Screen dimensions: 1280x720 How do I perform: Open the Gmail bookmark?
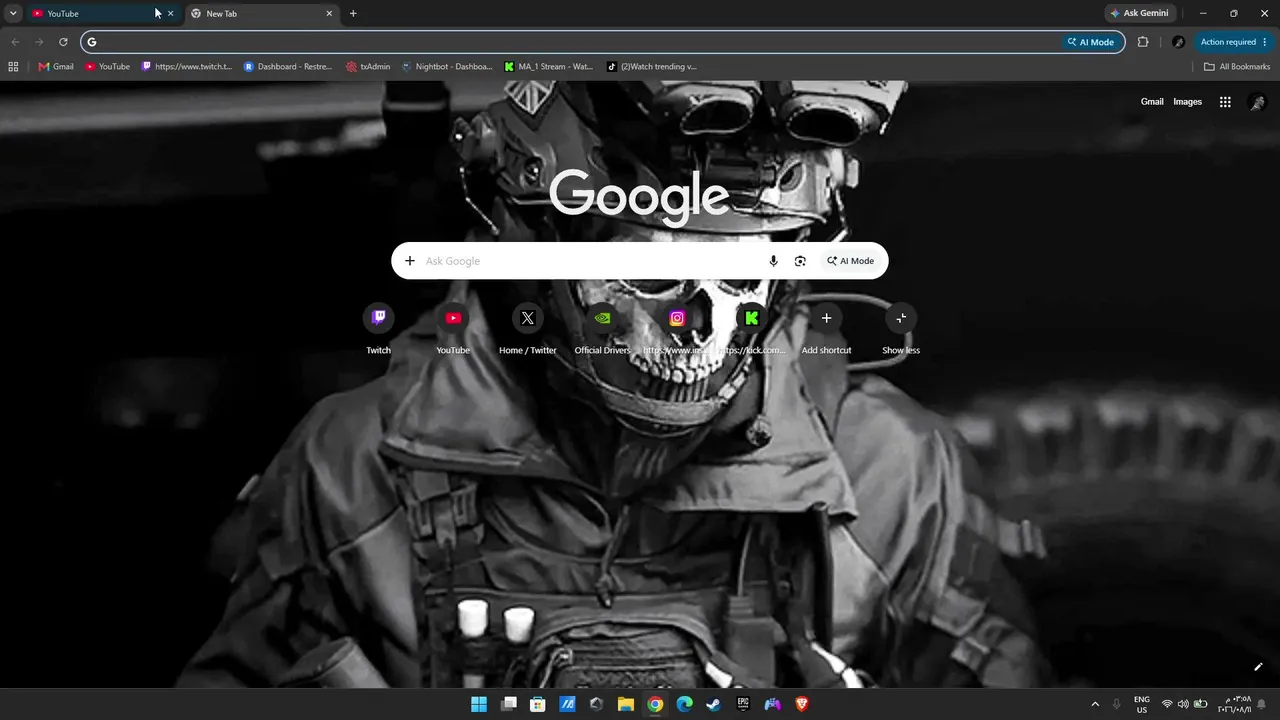(x=56, y=67)
